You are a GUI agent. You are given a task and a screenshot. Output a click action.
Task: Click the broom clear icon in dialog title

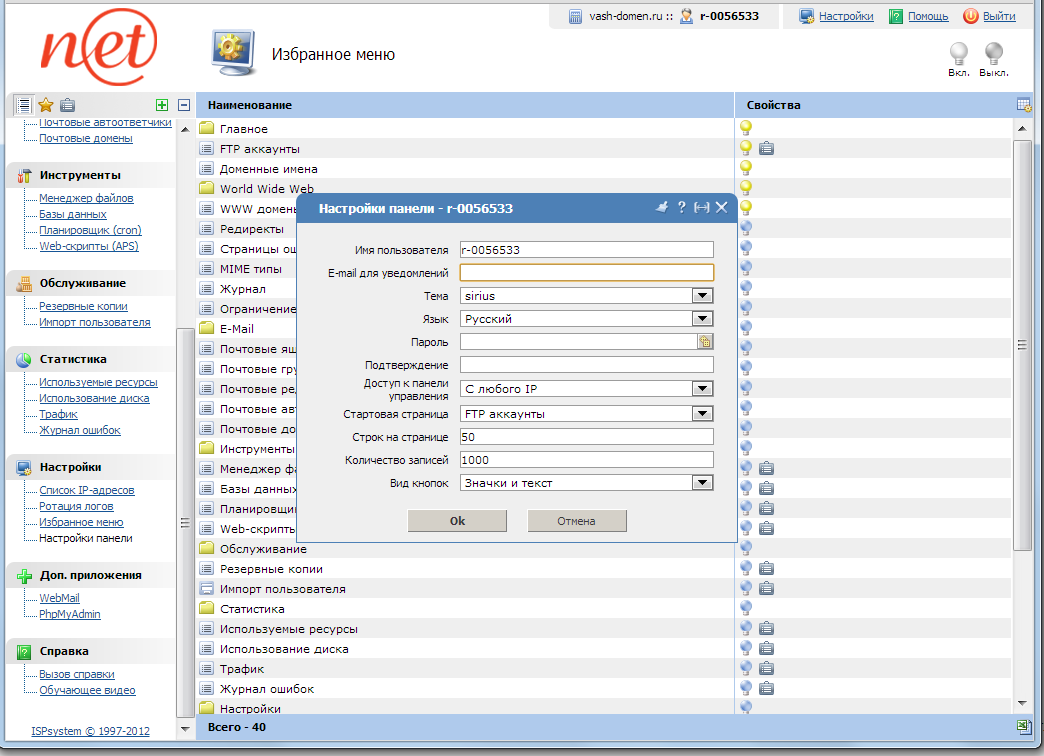[x=661, y=207]
